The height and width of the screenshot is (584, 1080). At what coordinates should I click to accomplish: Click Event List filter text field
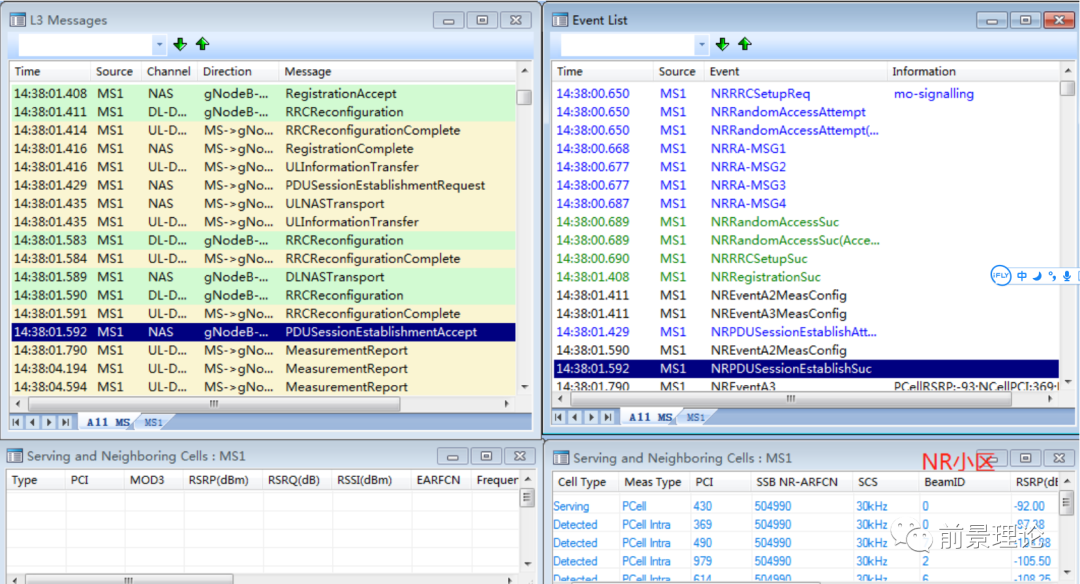coord(627,45)
